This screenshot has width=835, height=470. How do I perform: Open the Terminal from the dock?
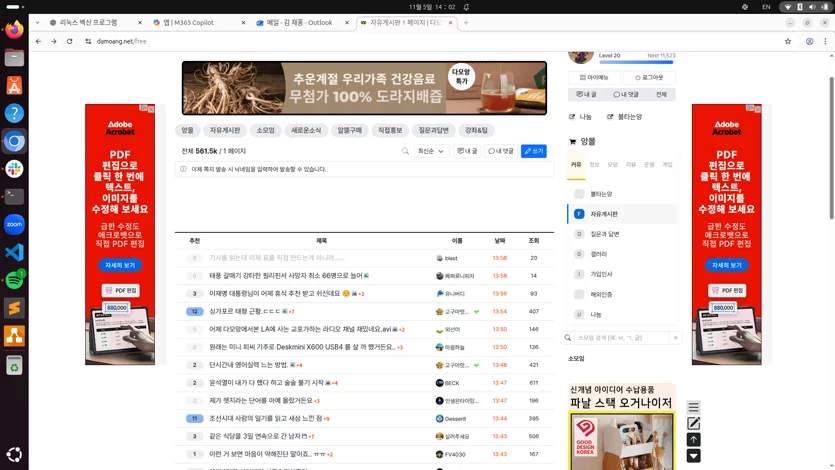[x=14, y=196]
